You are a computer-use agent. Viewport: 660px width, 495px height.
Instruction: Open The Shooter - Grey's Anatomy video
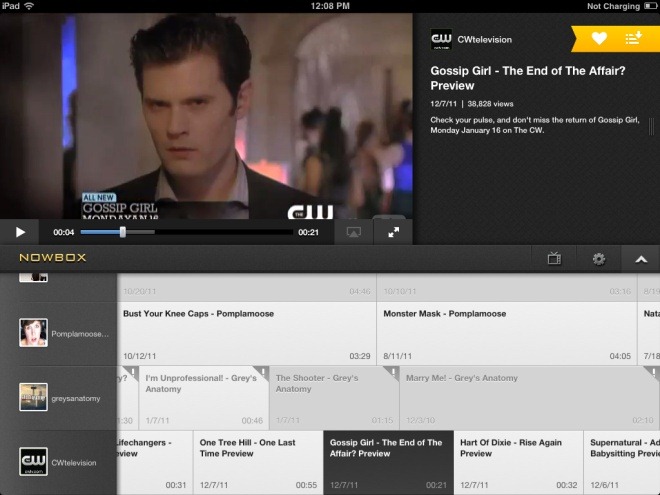point(334,398)
